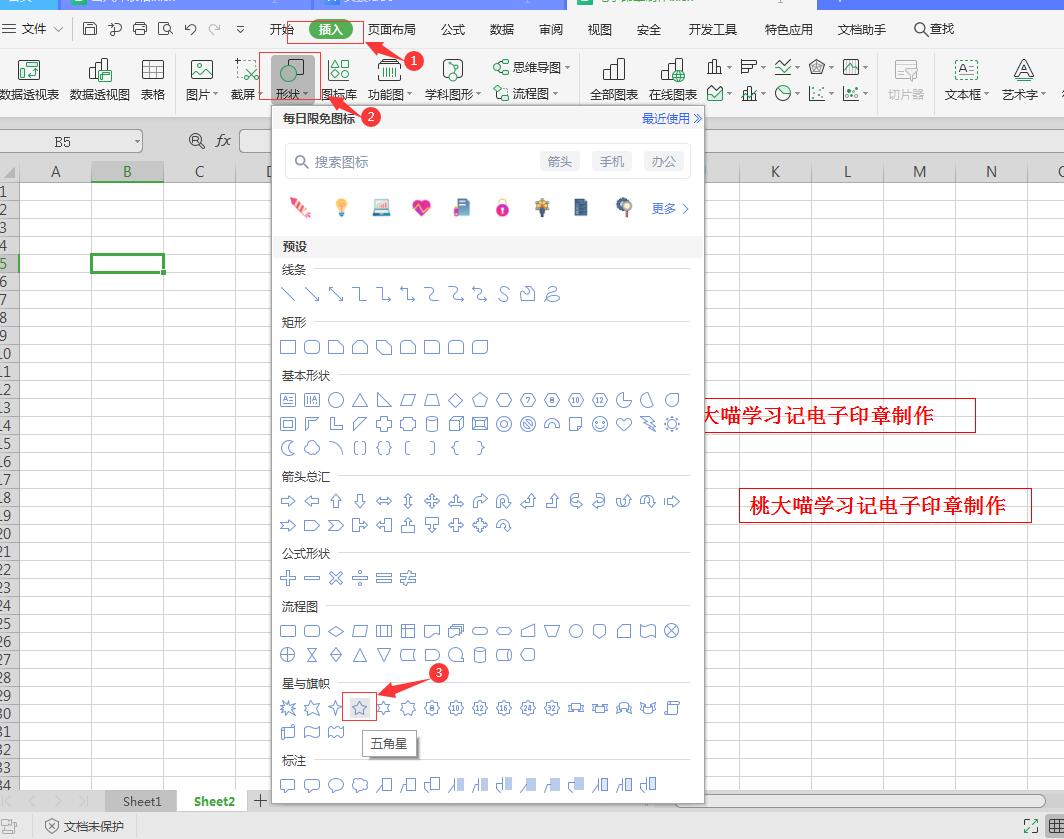Click the 全部图表 all charts icon
The image size is (1064, 839).
coord(614,80)
